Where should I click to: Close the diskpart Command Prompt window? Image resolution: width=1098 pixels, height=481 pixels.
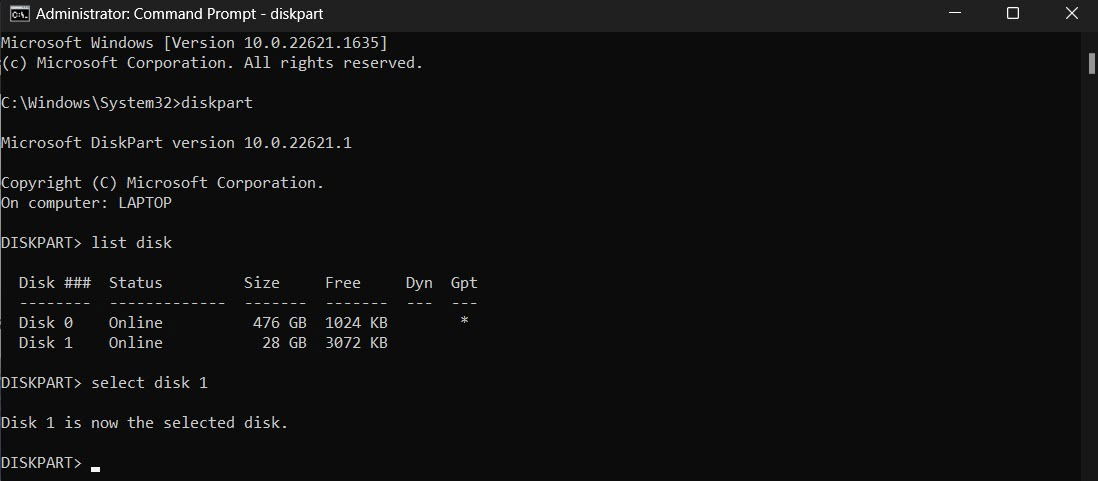(x=1071, y=13)
